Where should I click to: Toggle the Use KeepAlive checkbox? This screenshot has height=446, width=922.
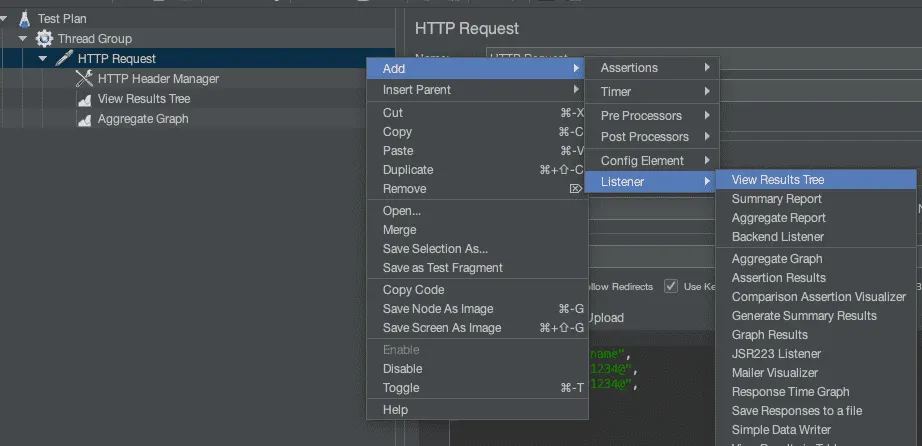click(x=671, y=287)
